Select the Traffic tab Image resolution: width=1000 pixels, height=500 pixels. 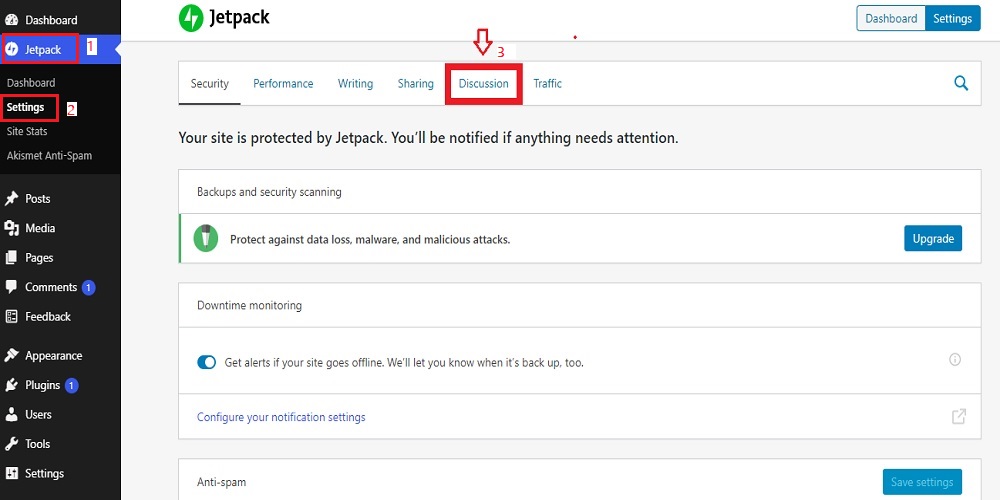(547, 84)
